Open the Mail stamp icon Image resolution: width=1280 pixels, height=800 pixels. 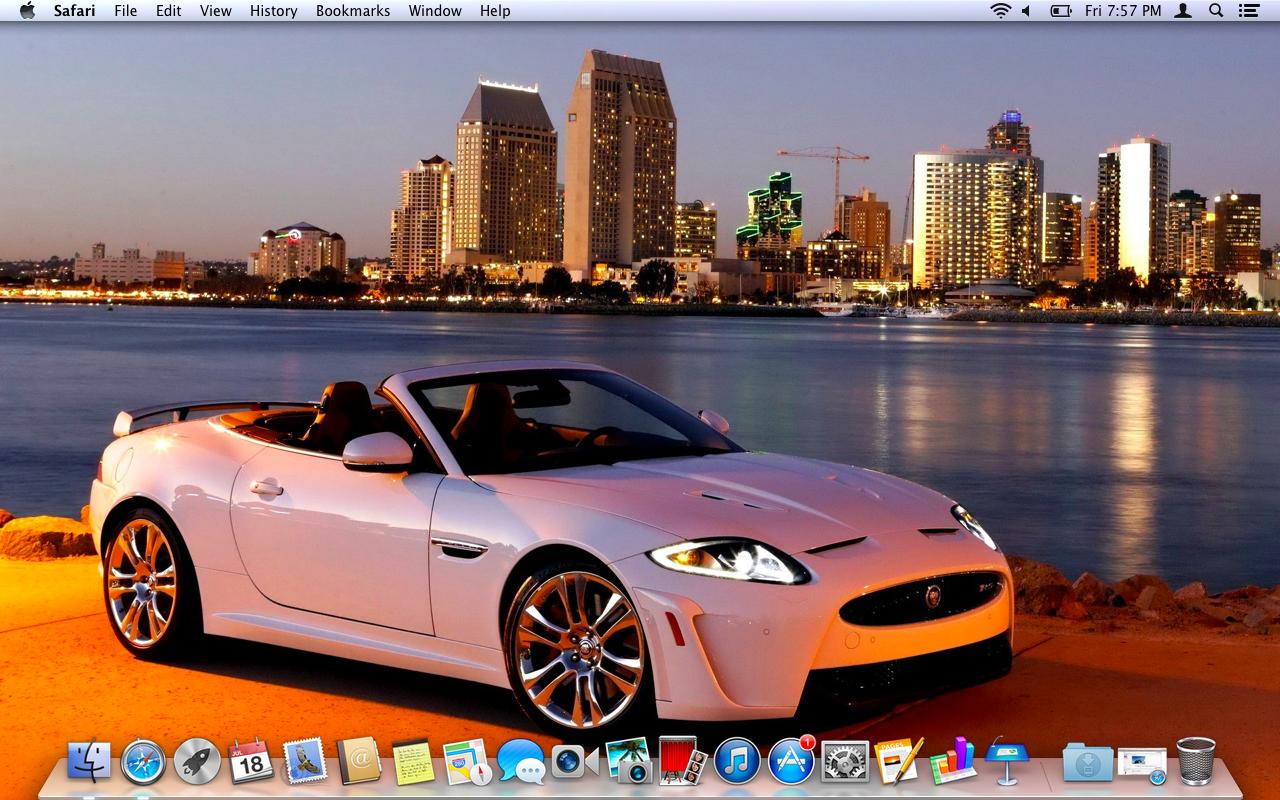tap(305, 761)
